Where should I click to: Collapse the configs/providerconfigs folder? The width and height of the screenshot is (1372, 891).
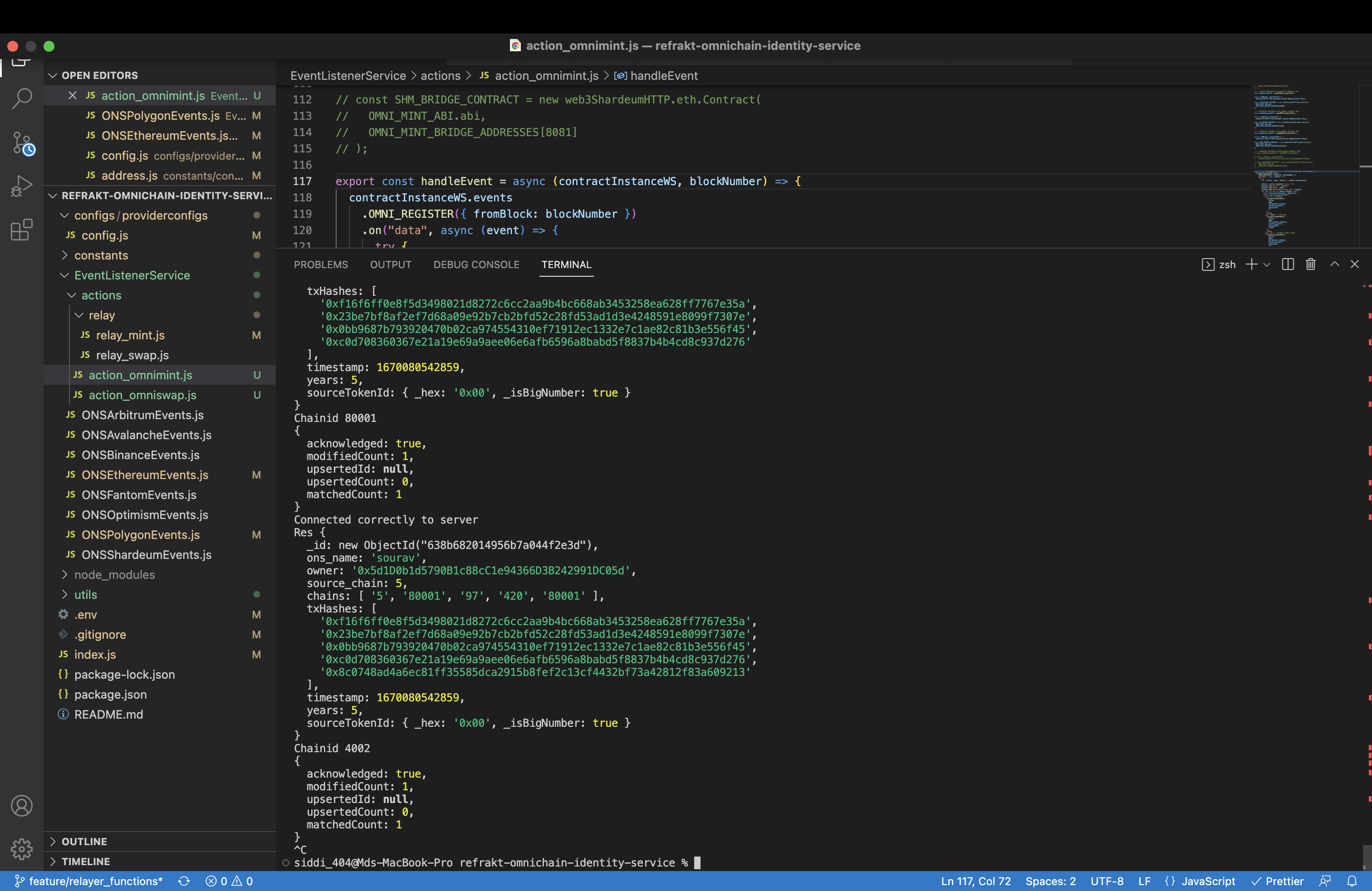point(159,215)
